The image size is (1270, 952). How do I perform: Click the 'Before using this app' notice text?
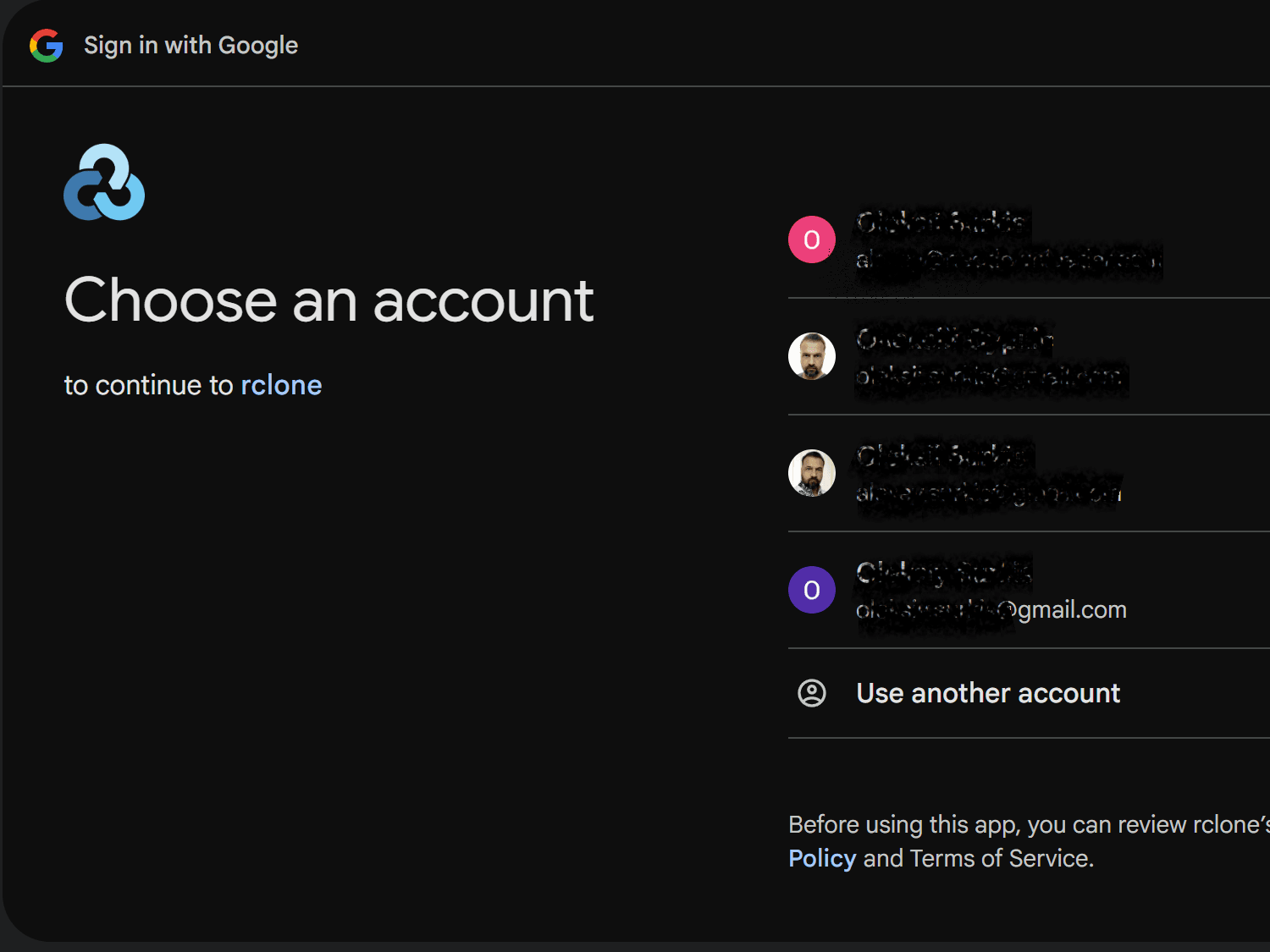[x=1029, y=841]
